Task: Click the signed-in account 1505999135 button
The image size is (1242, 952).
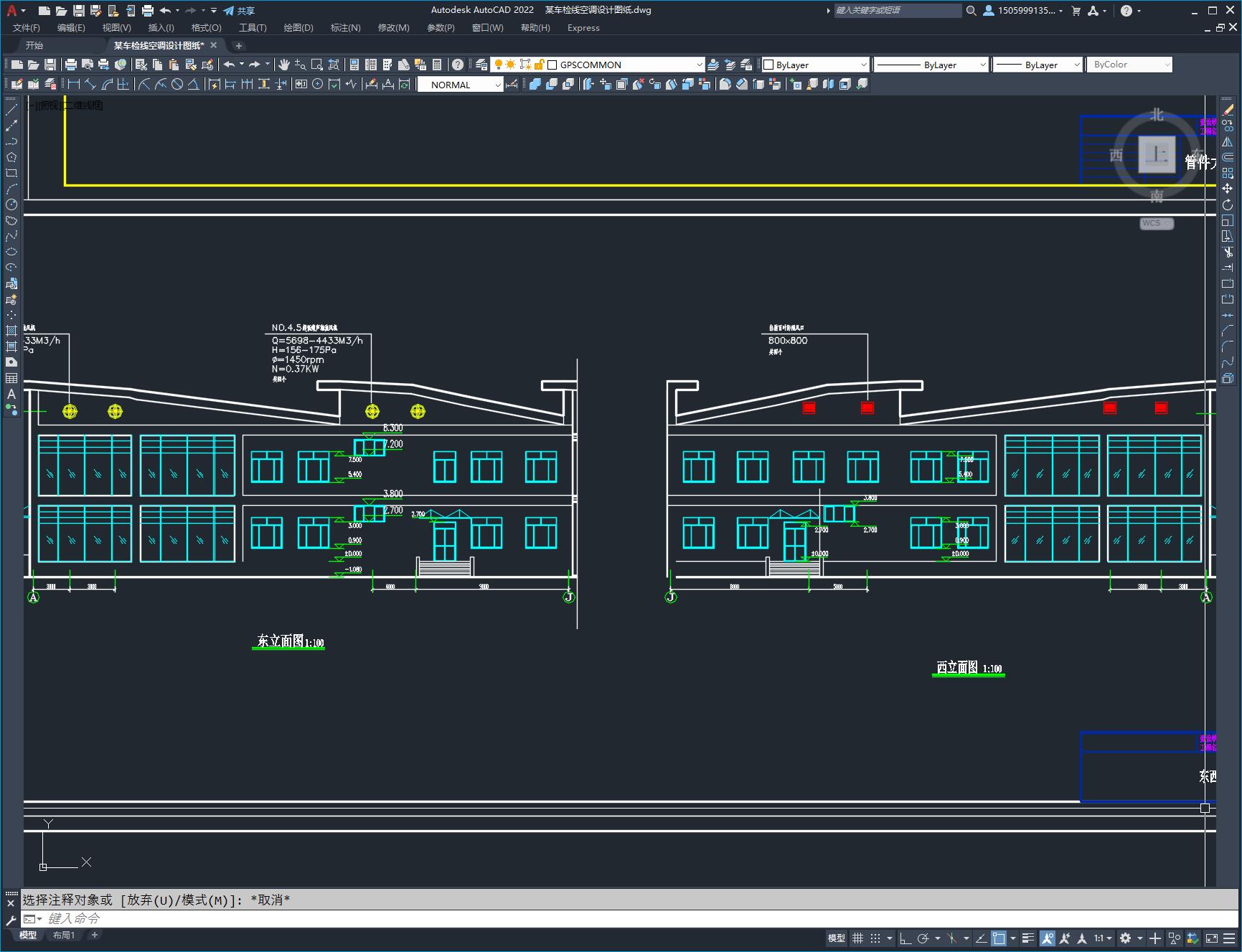Action: [x=1023, y=10]
